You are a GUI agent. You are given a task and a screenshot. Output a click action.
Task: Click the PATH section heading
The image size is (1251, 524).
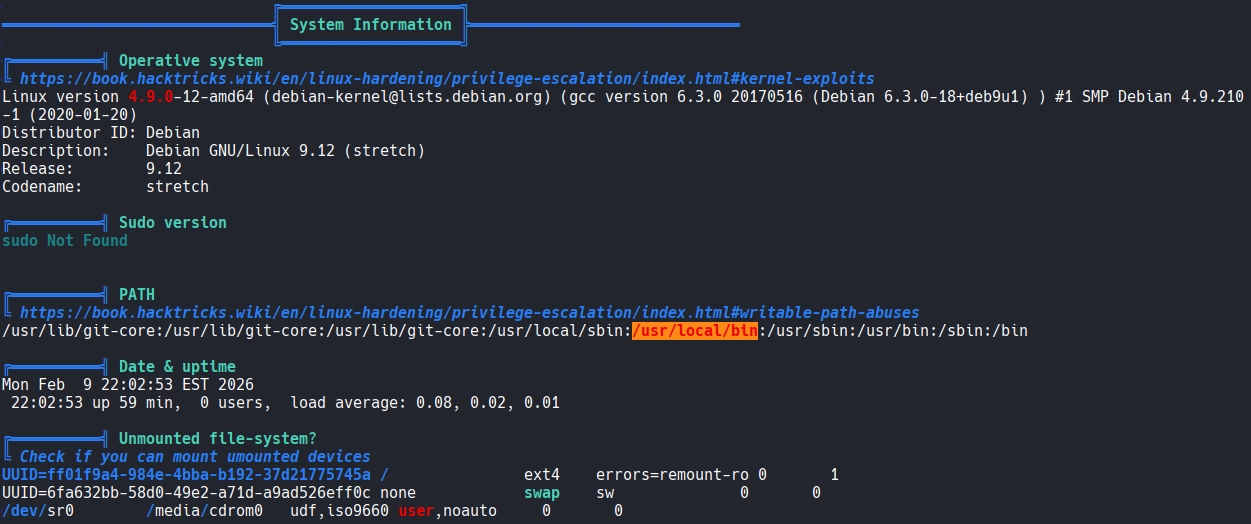tap(137, 294)
